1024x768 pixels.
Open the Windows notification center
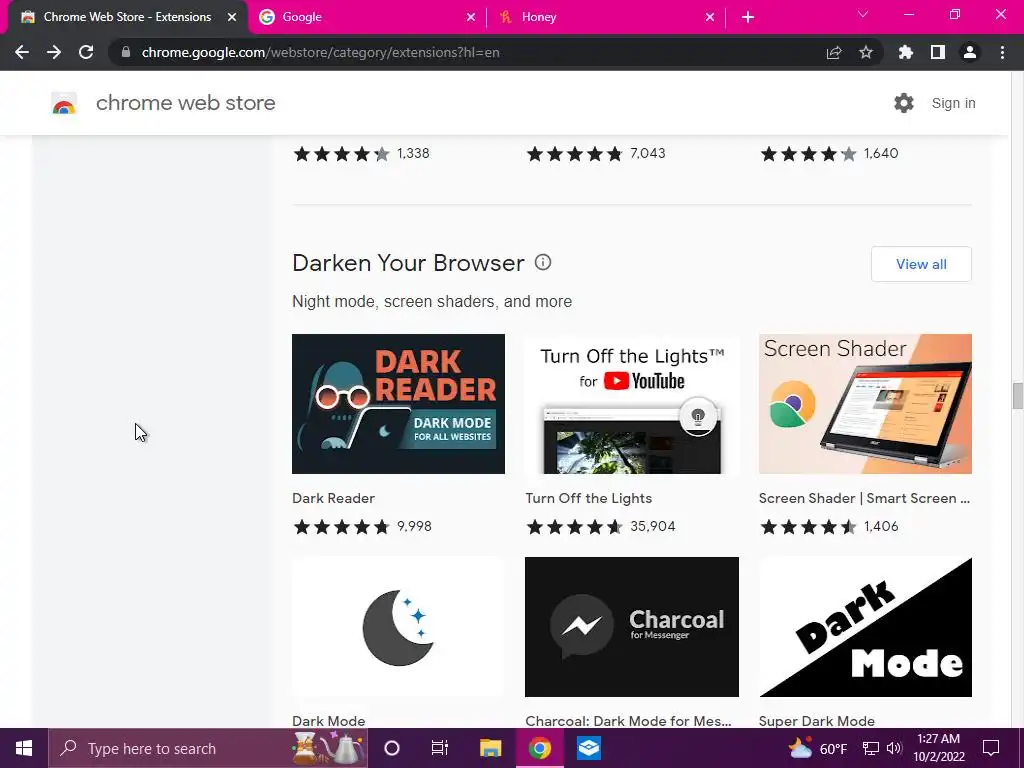[x=991, y=748]
